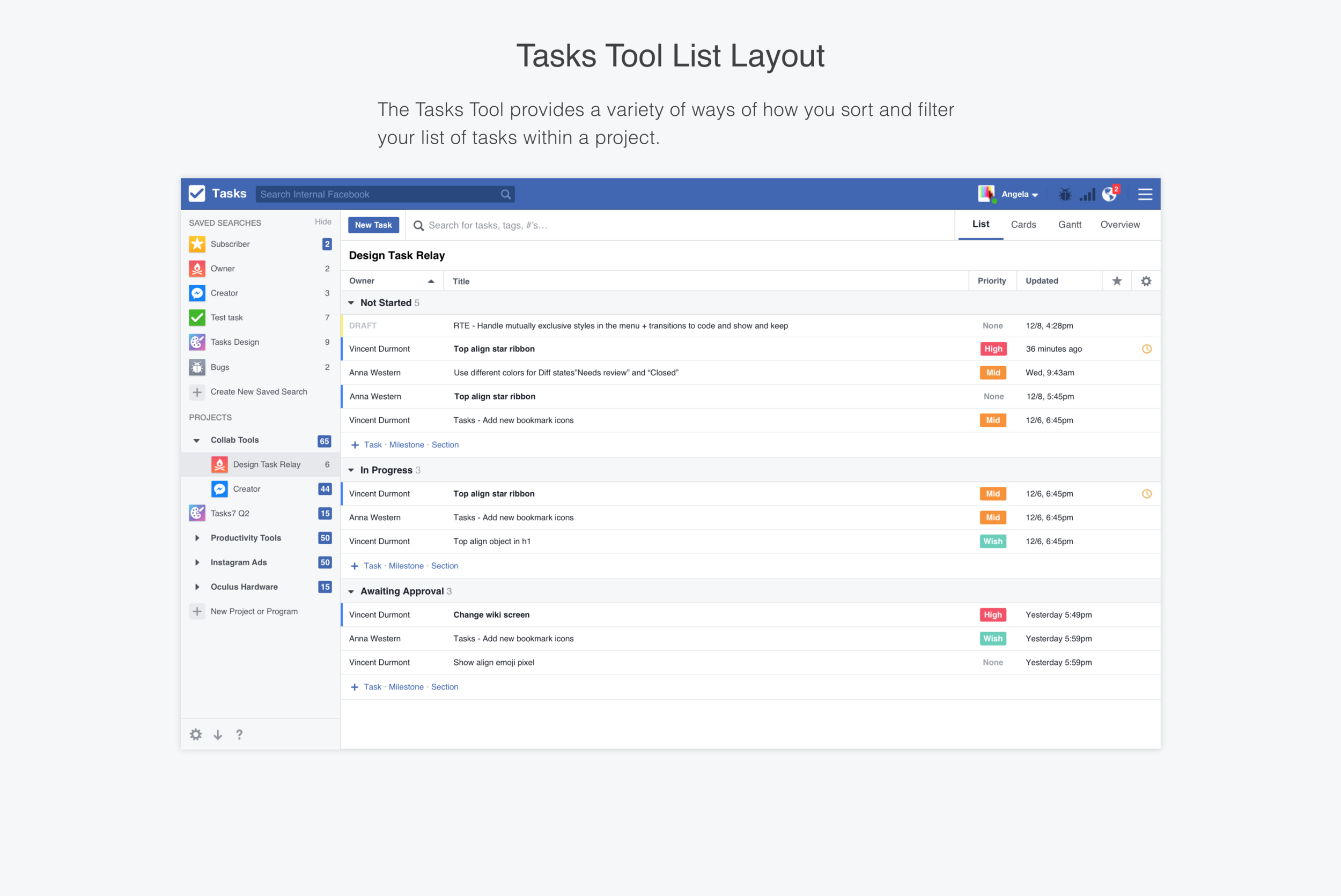Click the New Task button
This screenshot has height=896, width=1341.
pos(373,225)
